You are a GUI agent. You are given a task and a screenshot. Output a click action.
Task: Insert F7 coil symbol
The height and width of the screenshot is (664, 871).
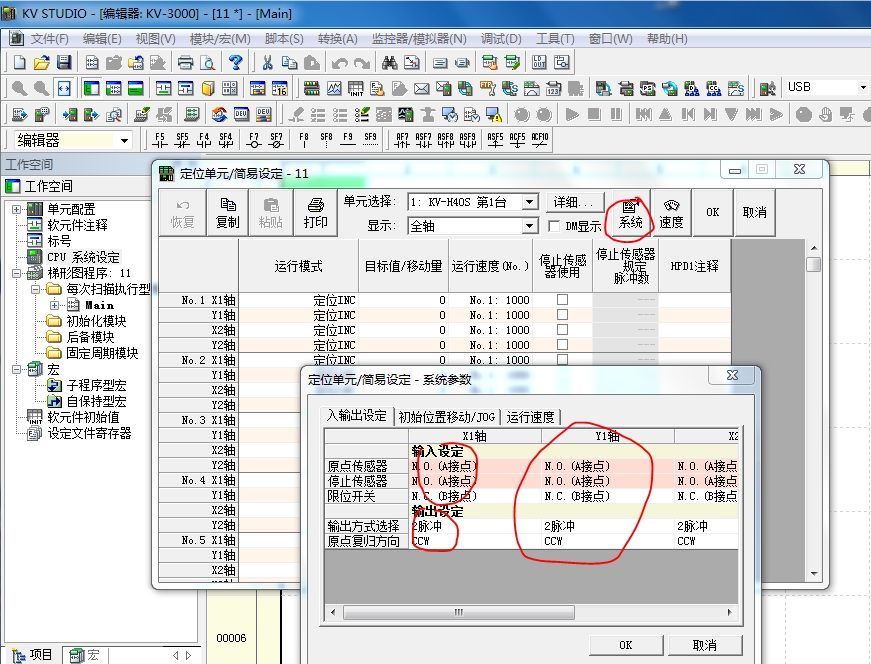254,139
